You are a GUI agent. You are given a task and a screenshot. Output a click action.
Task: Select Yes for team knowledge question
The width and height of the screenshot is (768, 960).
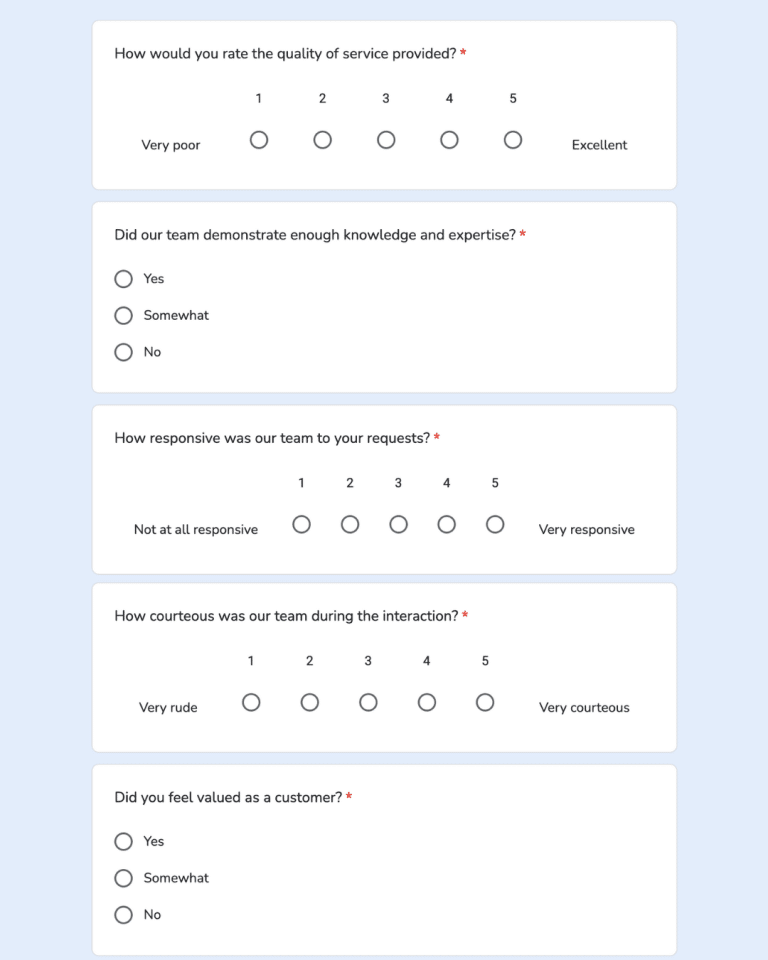click(x=123, y=278)
